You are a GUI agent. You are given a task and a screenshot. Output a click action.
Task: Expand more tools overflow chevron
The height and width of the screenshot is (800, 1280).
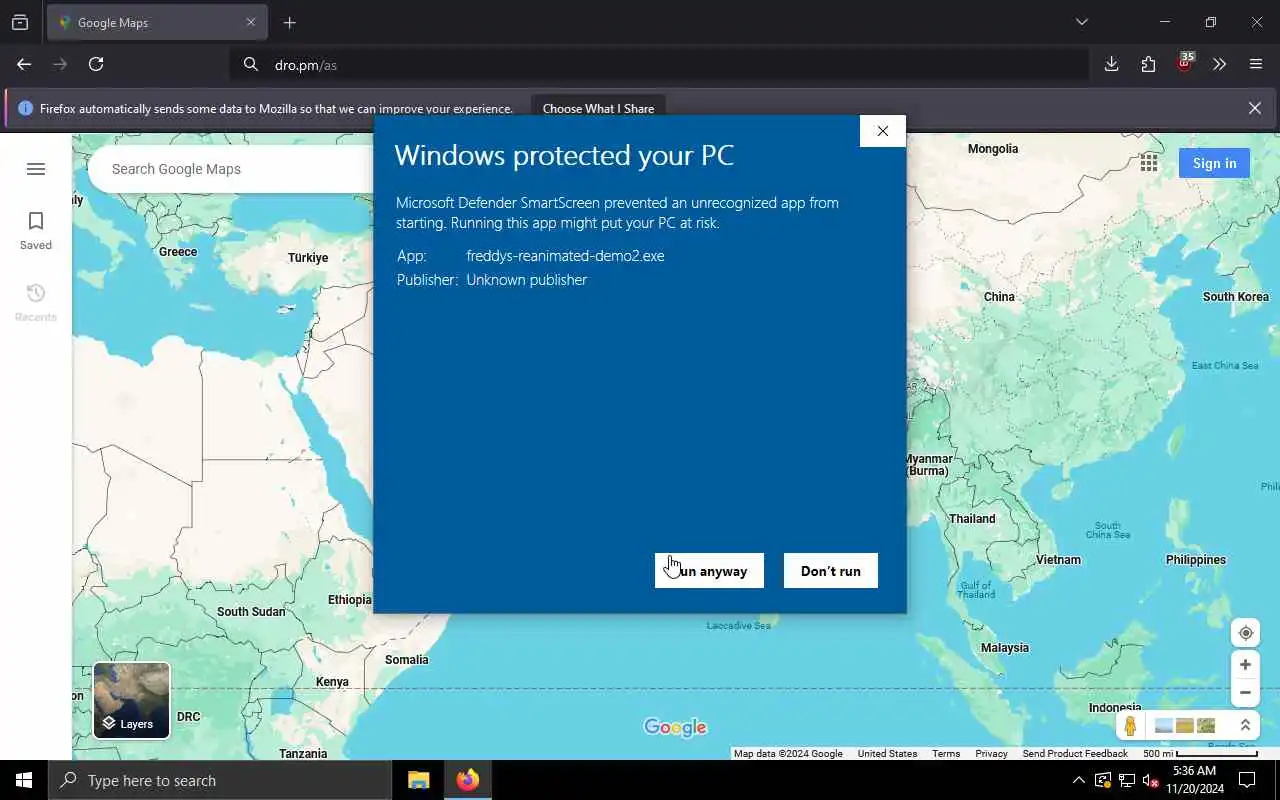pos(1220,64)
